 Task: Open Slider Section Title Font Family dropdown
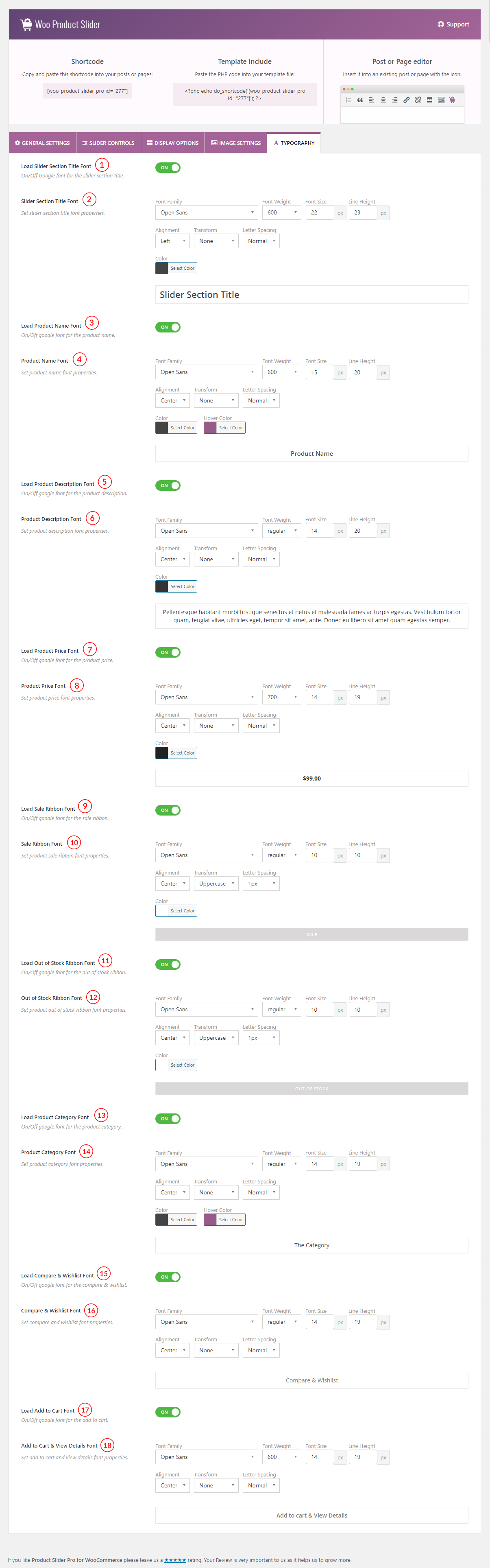pos(207,212)
